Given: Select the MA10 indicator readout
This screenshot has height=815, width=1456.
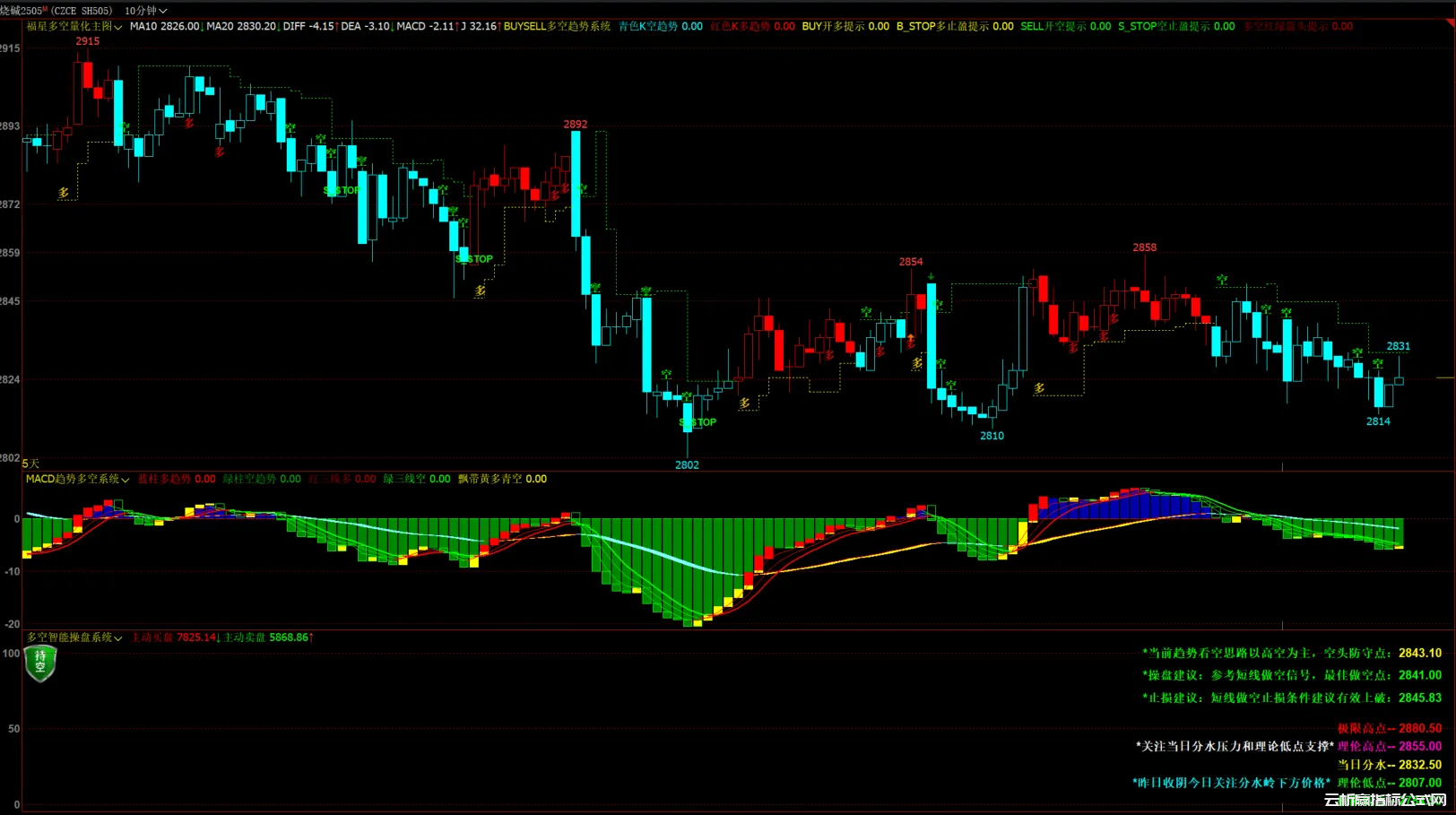Looking at the screenshot, I should (164, 27).
